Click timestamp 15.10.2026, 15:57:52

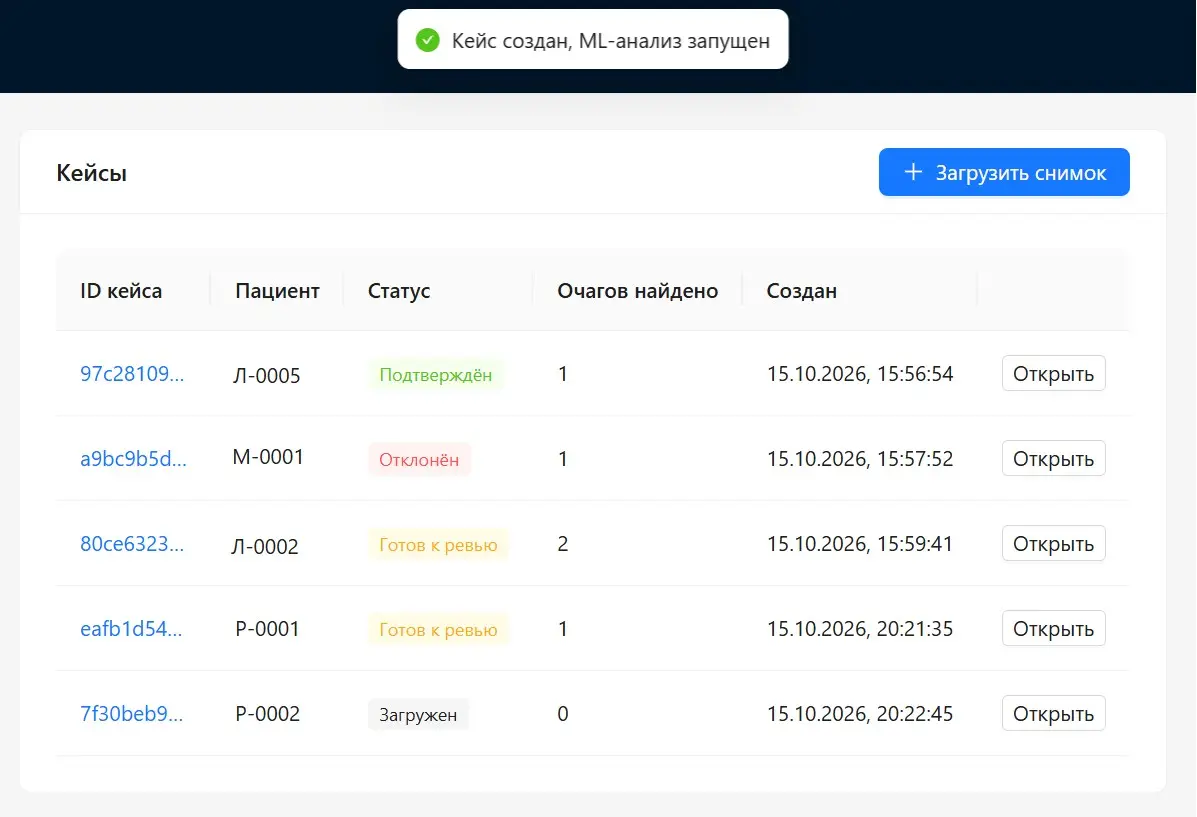coord(860,458)
